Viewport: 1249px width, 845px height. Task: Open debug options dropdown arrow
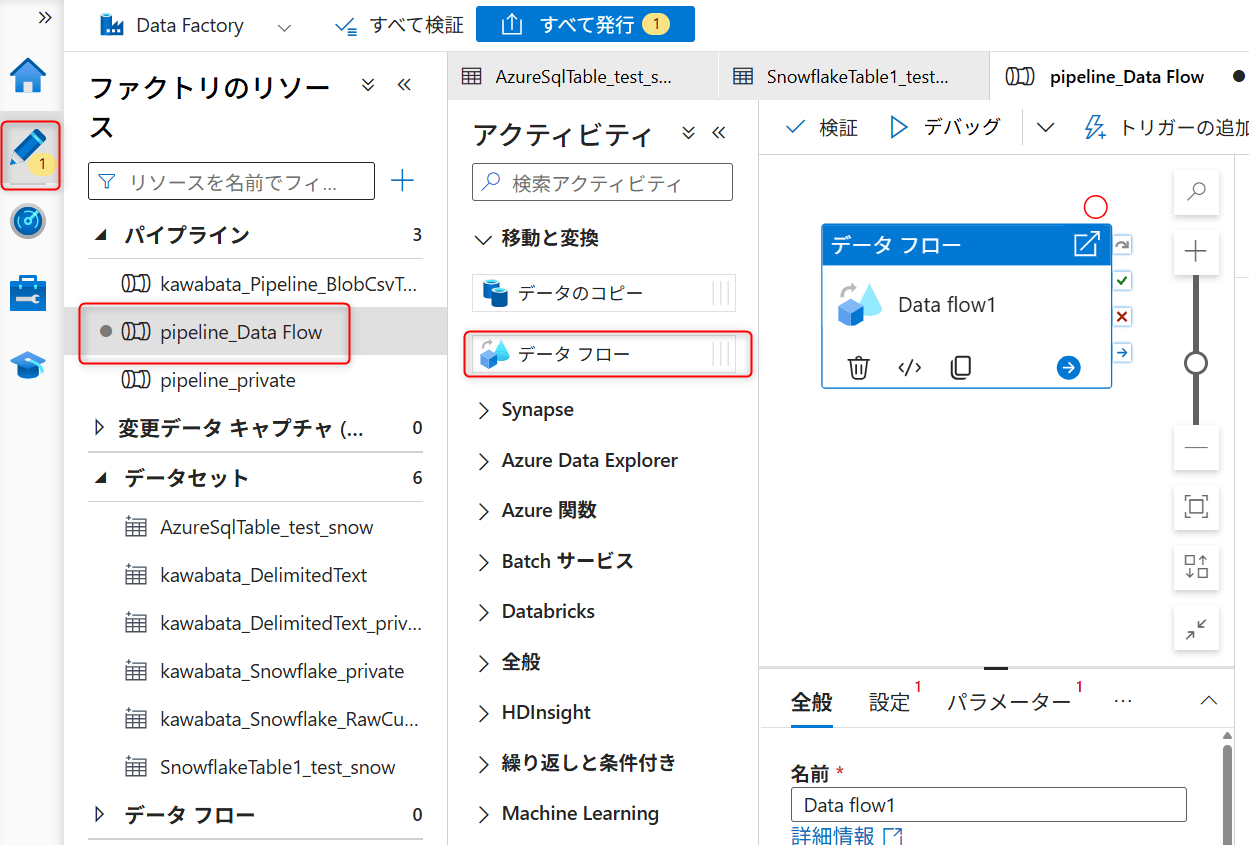coord(1045,127)
